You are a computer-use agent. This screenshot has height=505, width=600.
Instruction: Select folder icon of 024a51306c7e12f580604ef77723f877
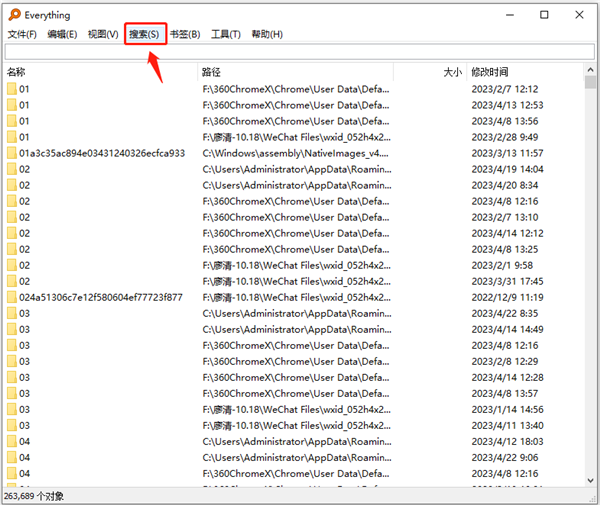tap(12, 297)
